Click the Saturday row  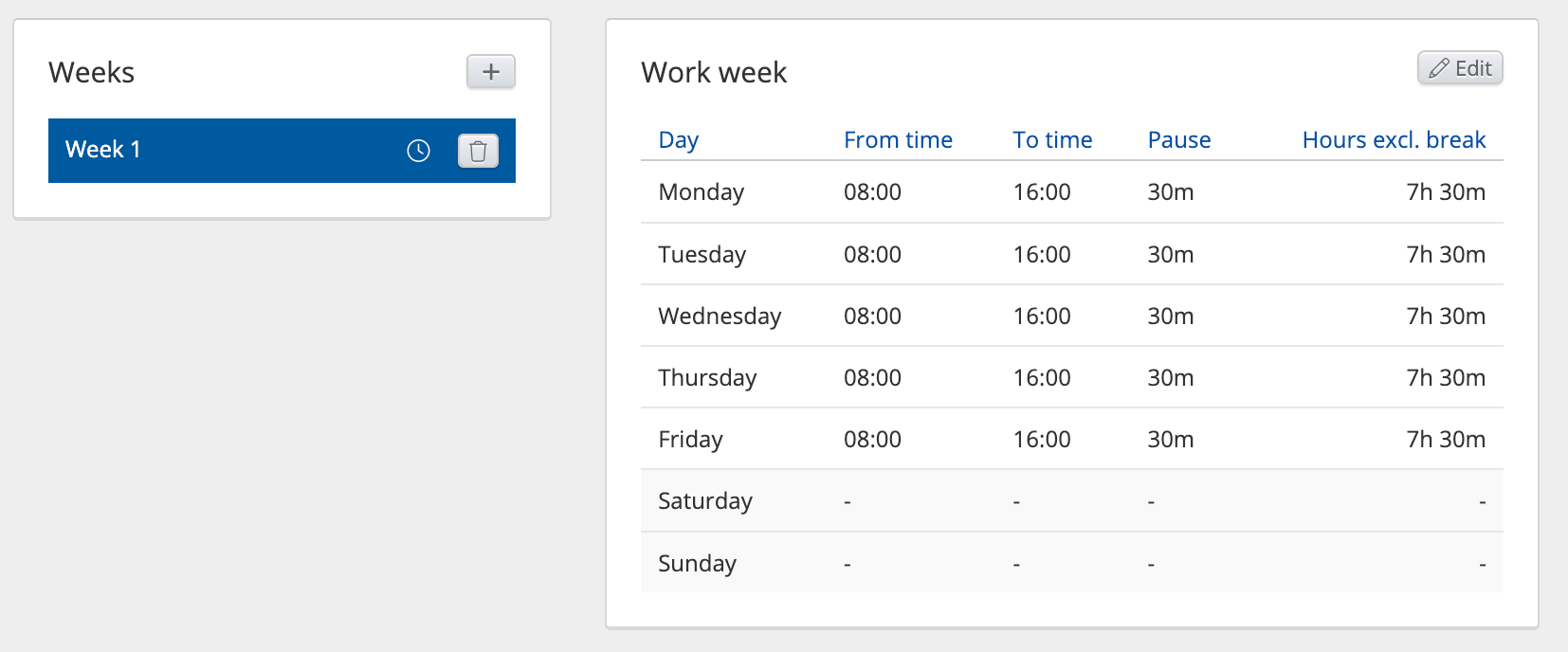(x=705, y=501)
